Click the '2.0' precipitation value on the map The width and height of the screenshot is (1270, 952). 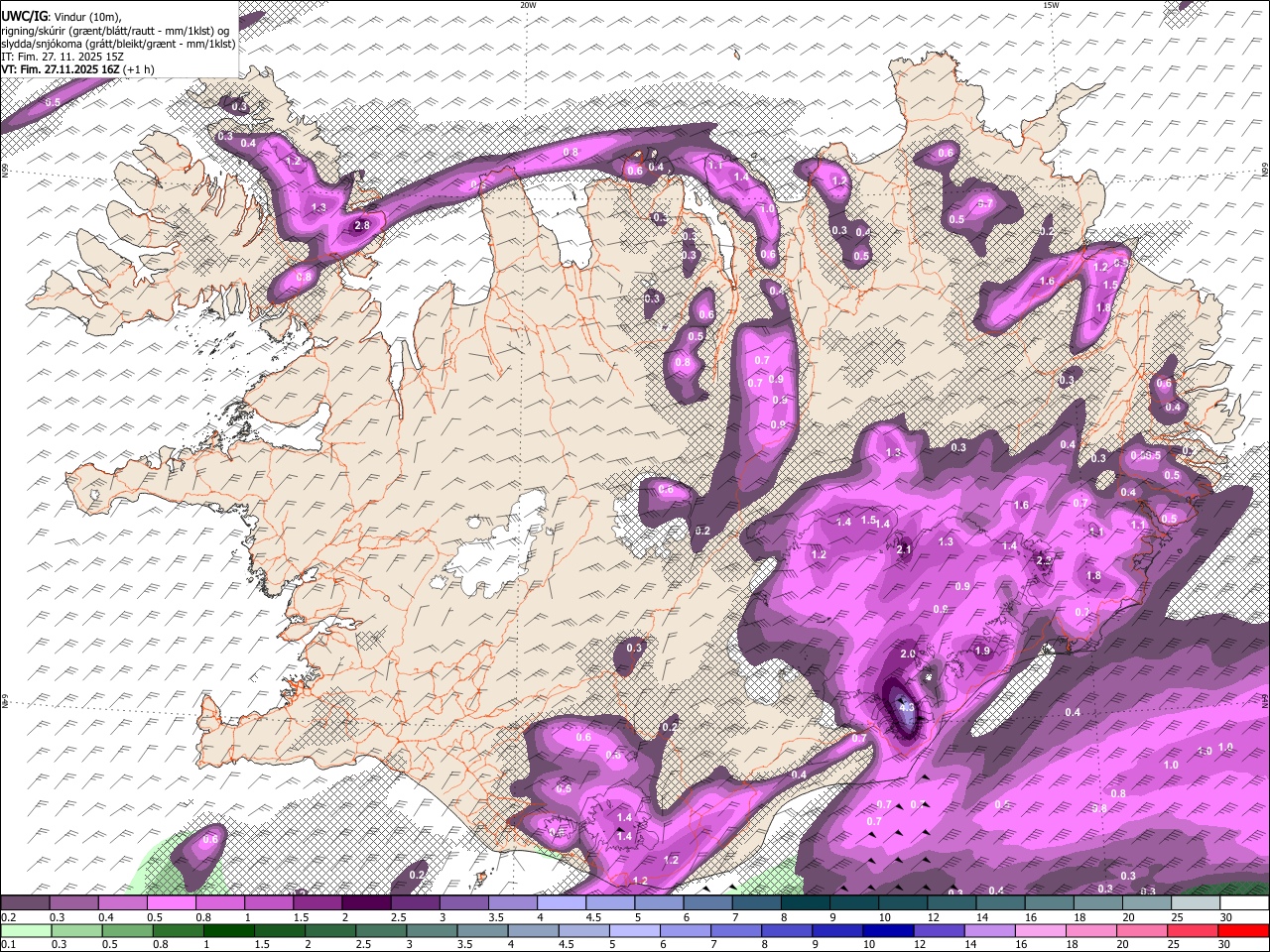tap(908, 654)
